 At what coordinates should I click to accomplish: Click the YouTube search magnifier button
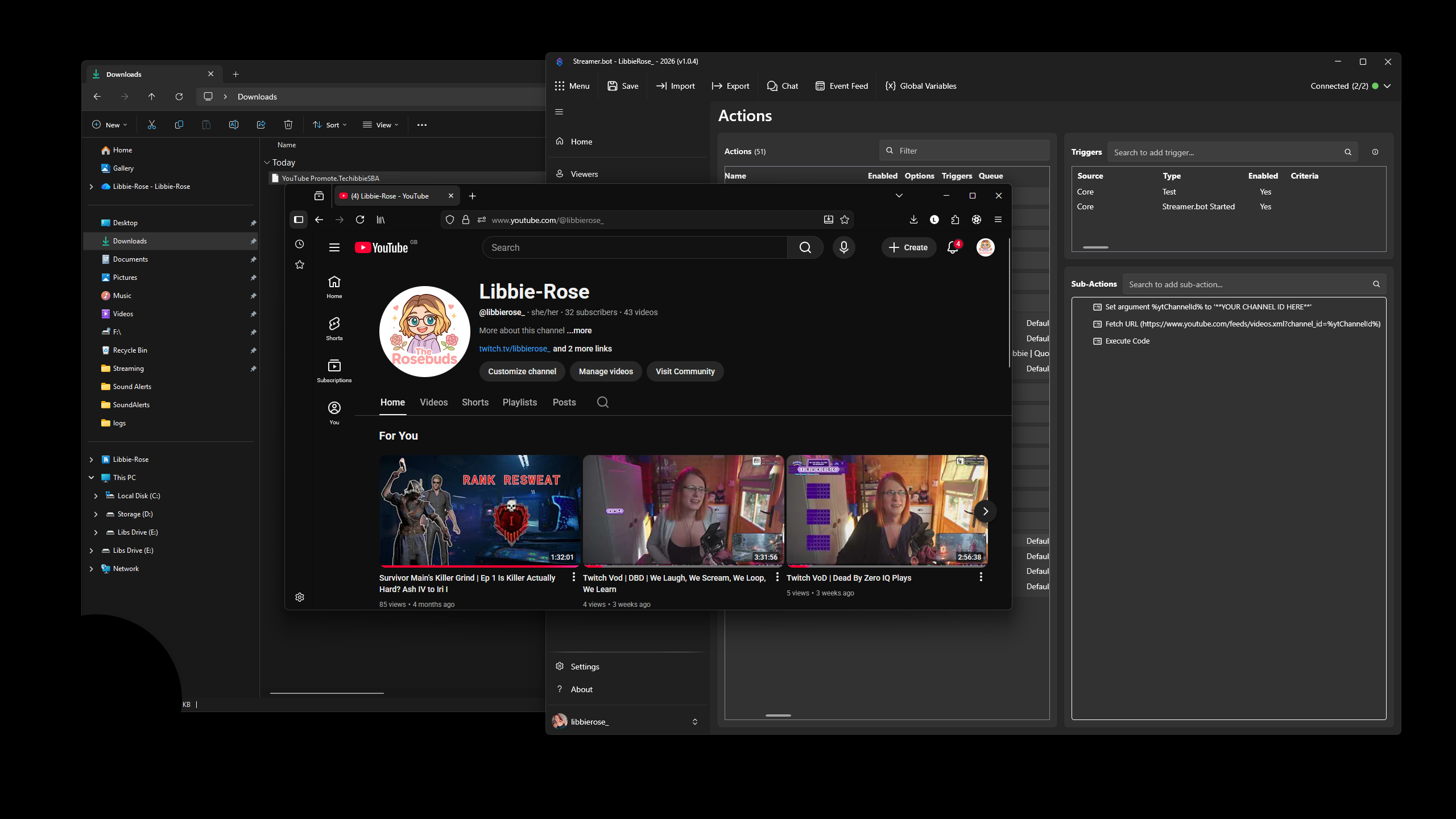point(805,247)
